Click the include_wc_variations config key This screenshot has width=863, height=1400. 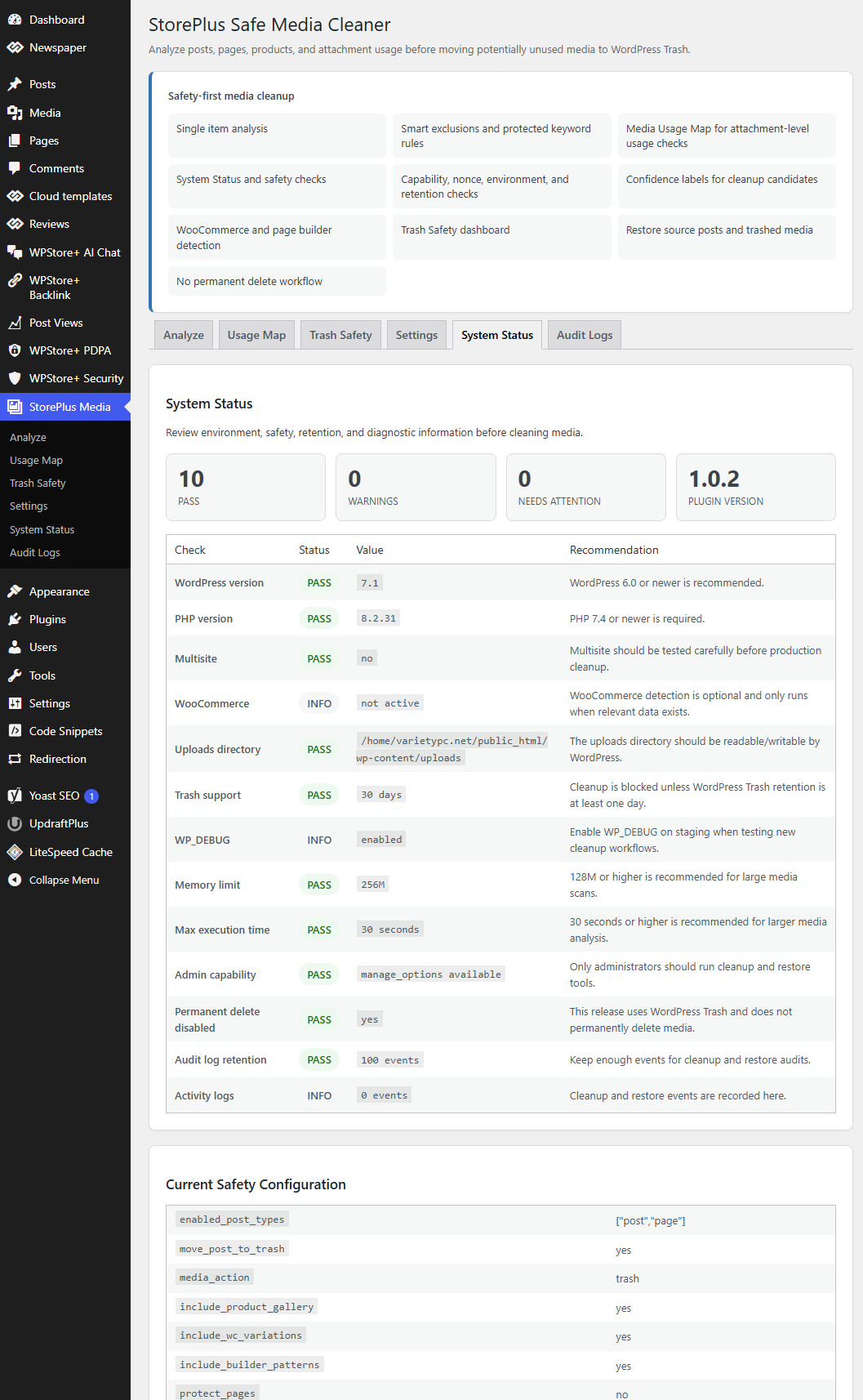(241, 1335)
